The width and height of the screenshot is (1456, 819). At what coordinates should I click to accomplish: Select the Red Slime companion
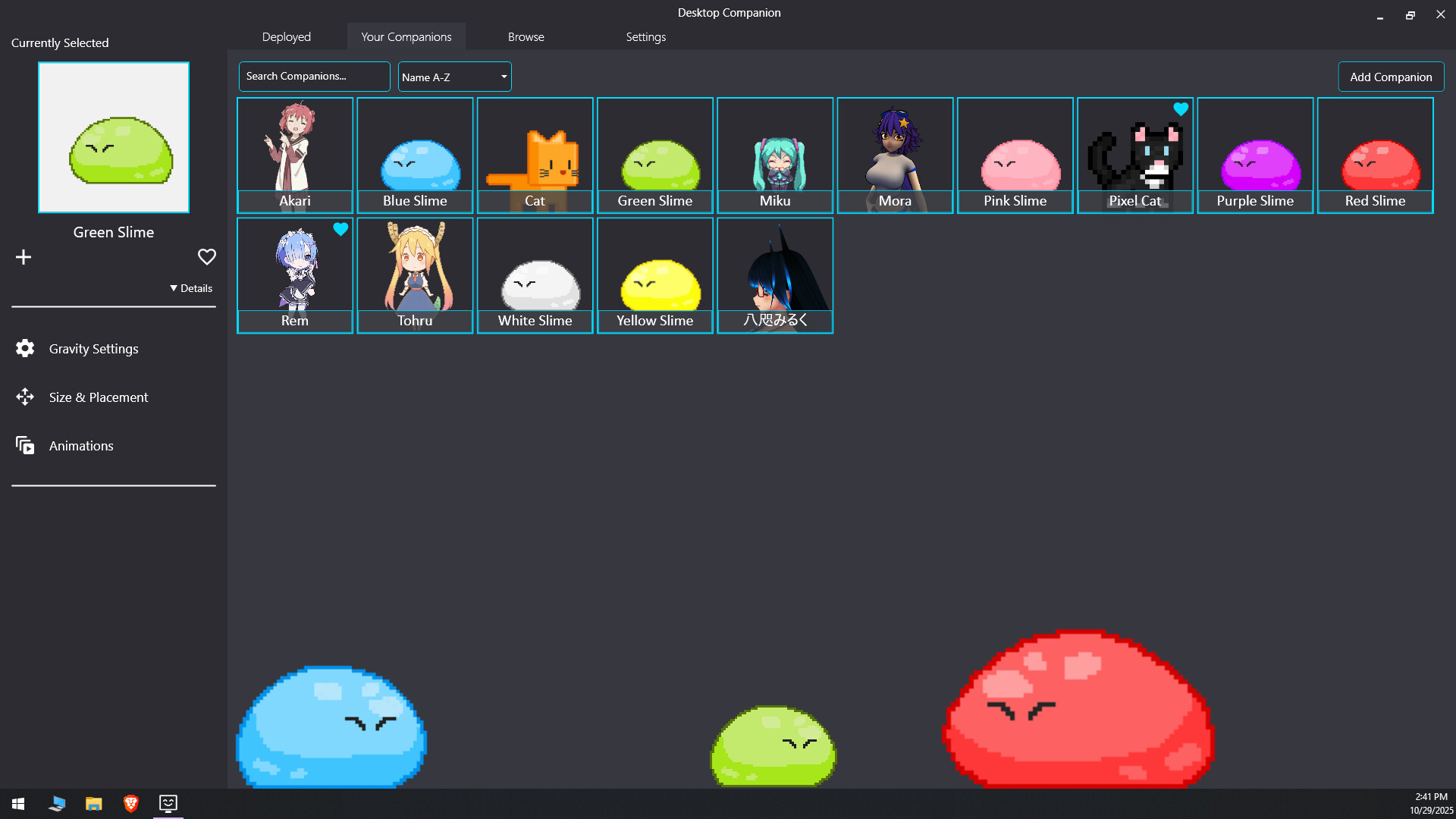point(1374,154)
